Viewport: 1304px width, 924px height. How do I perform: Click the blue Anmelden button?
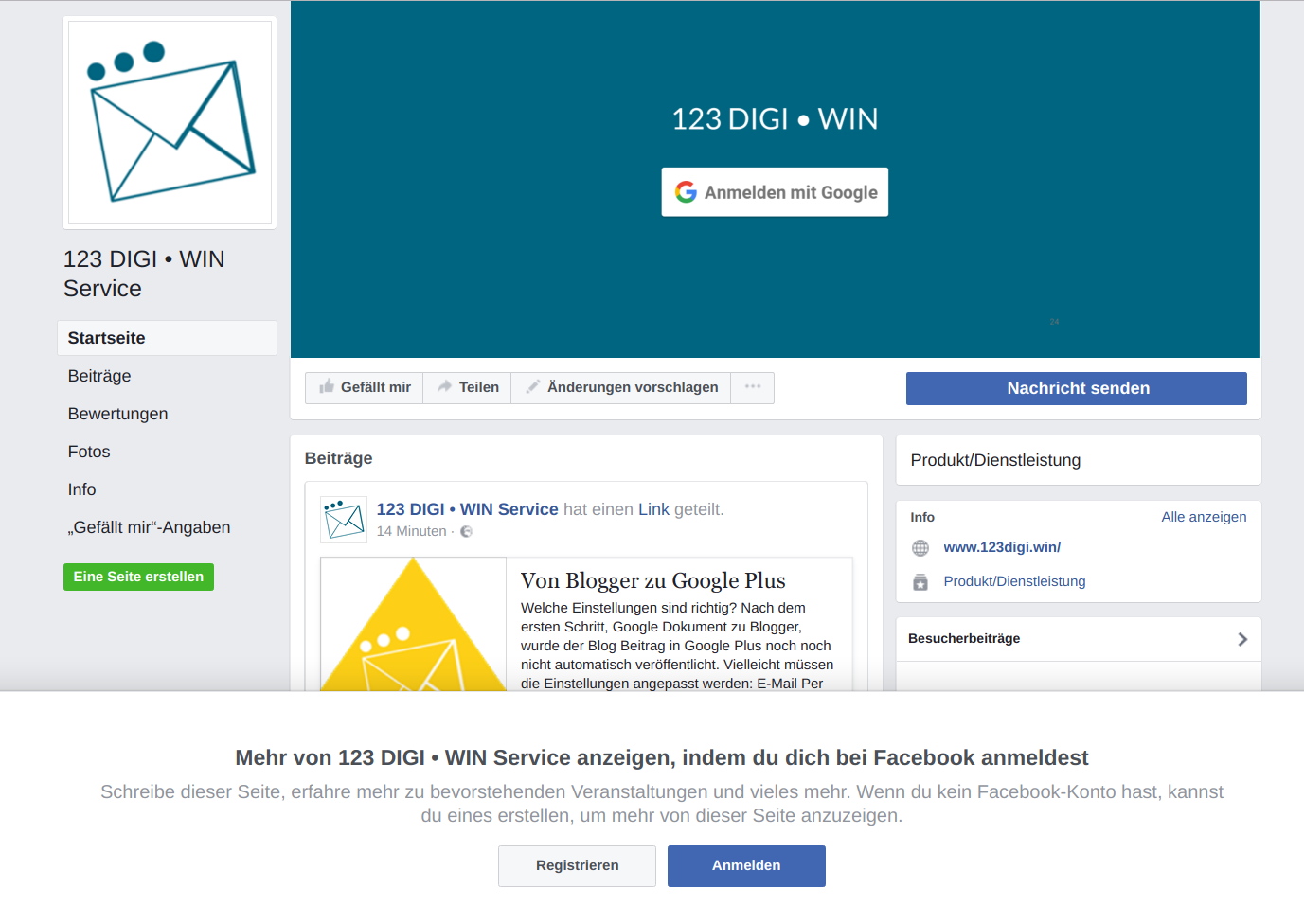point(746,866)
